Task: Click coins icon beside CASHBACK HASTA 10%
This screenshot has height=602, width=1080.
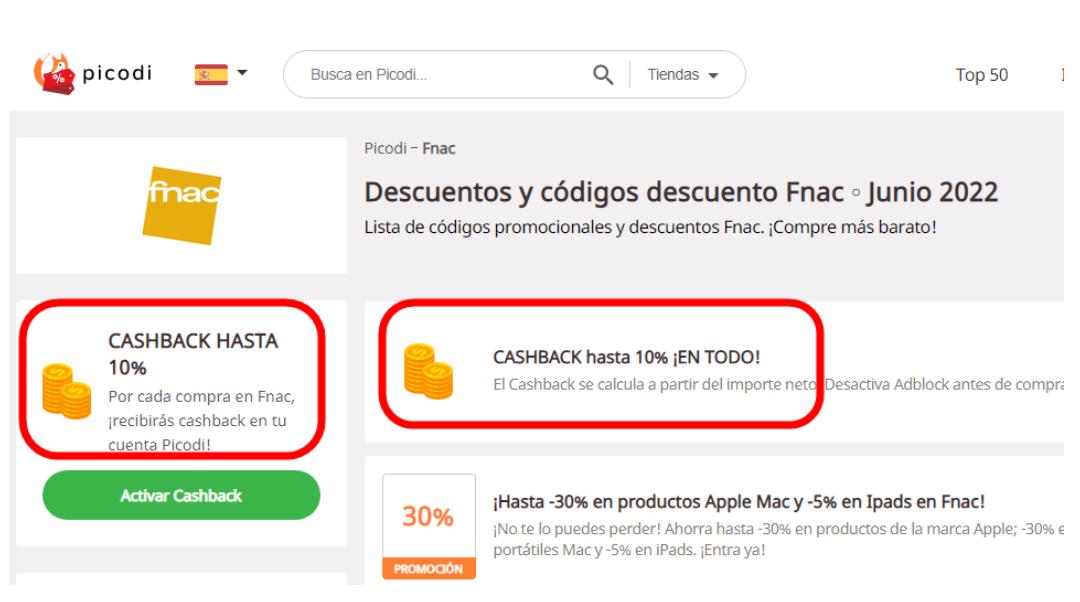Action: coord(67,391)
